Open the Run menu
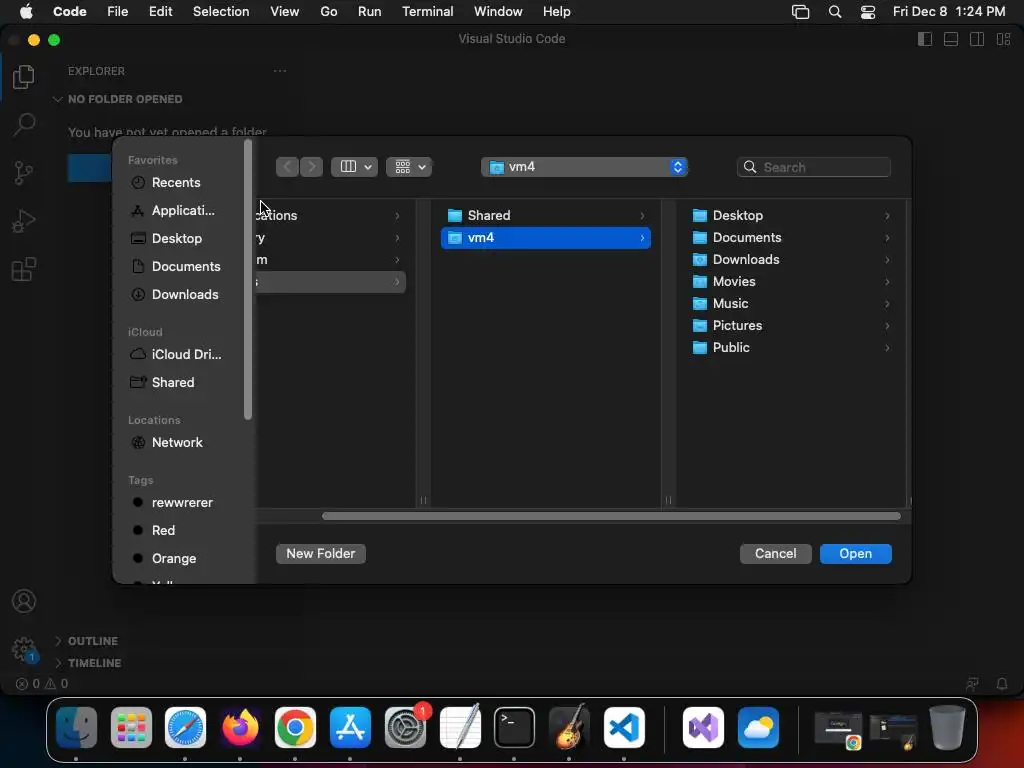Image resolution: width=1024 pixels, height=768 pixels. click(x=370, y=12)
